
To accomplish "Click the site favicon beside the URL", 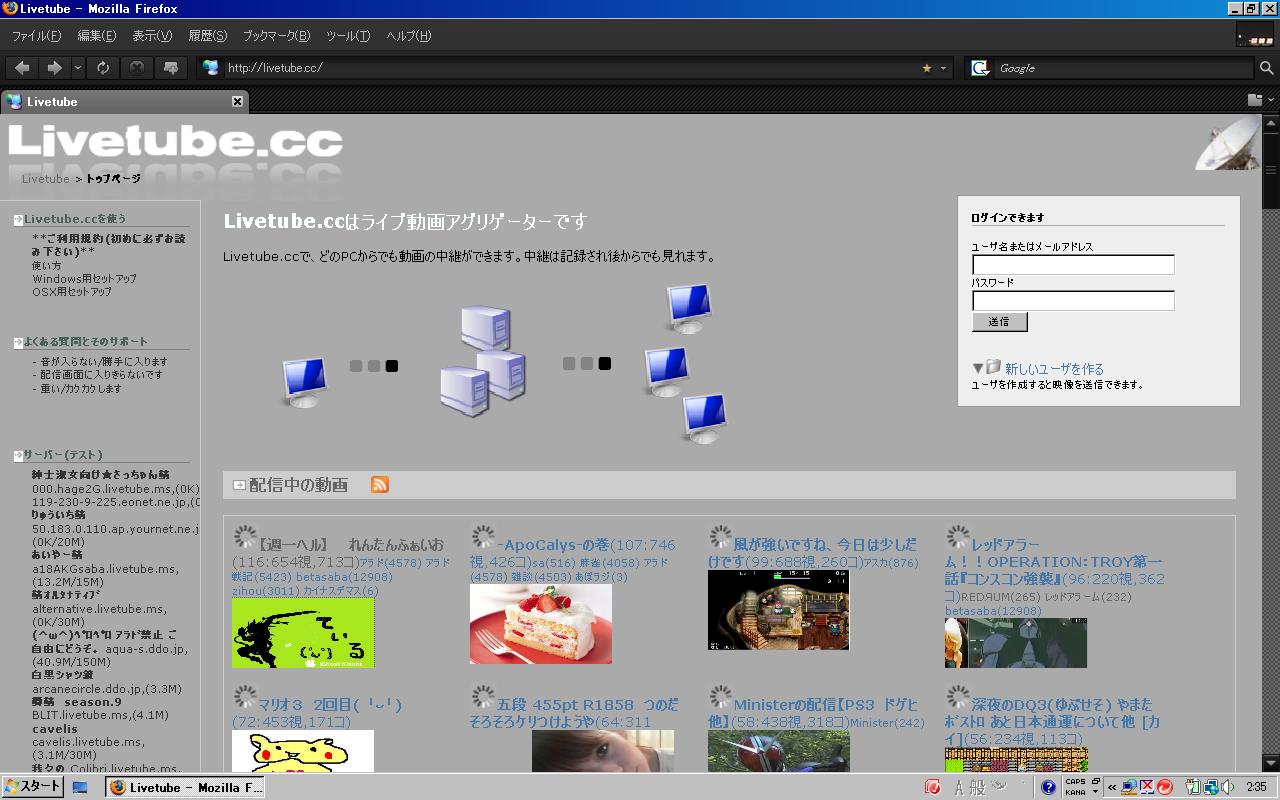I will (x=210, y=68).
